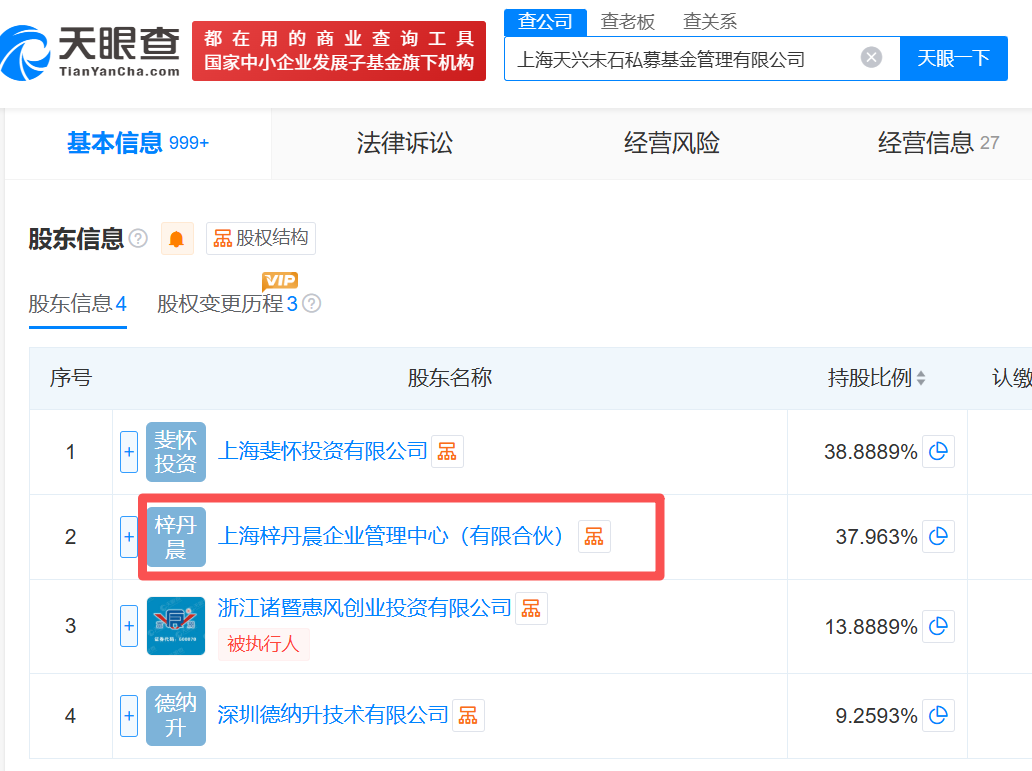Expand row for 深圳德纳升技术有限公司
Image resolution: width=1032 pixels, height=771 pixels.
coord(129,716)
